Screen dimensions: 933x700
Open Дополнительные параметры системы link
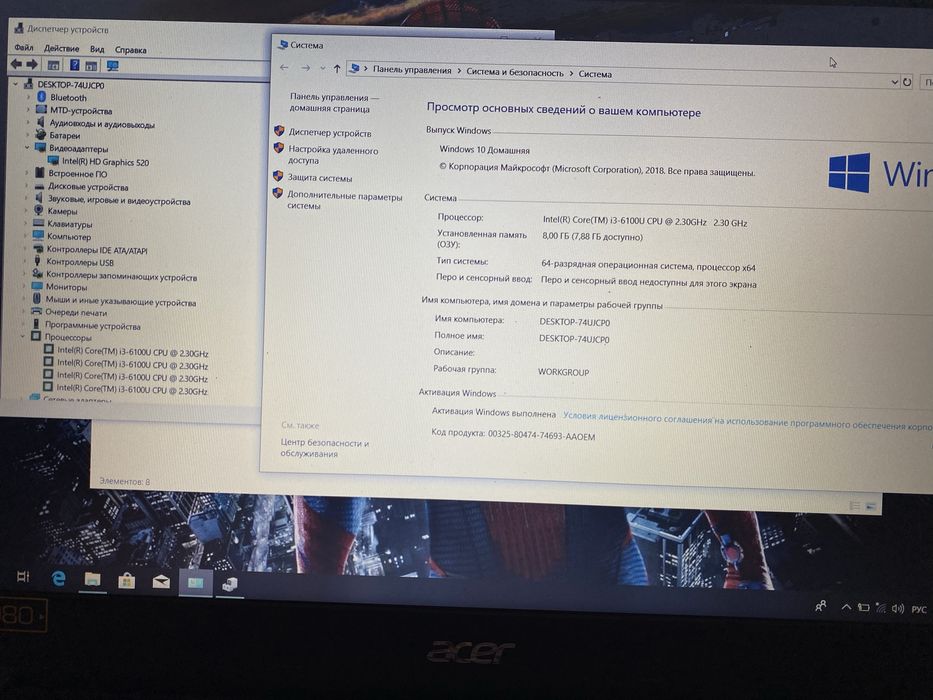tap(345, 201)
